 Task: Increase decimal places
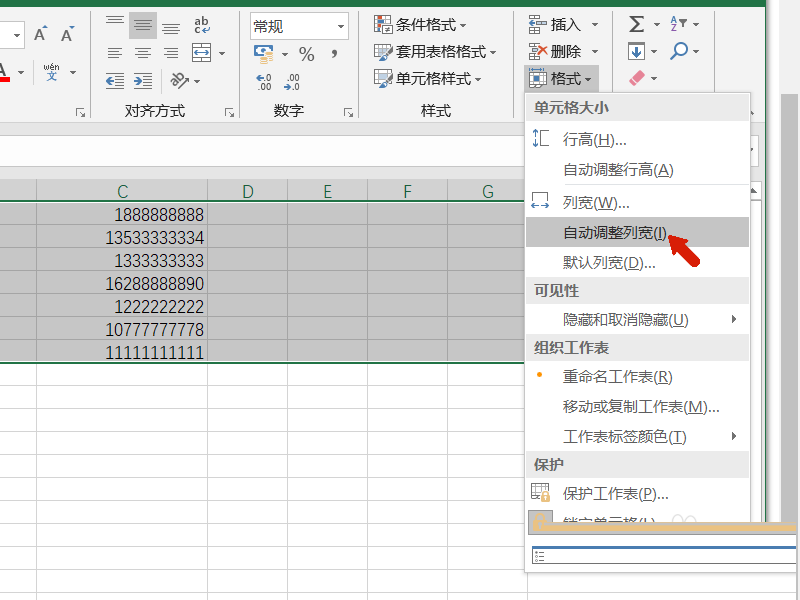pos(264,82)
